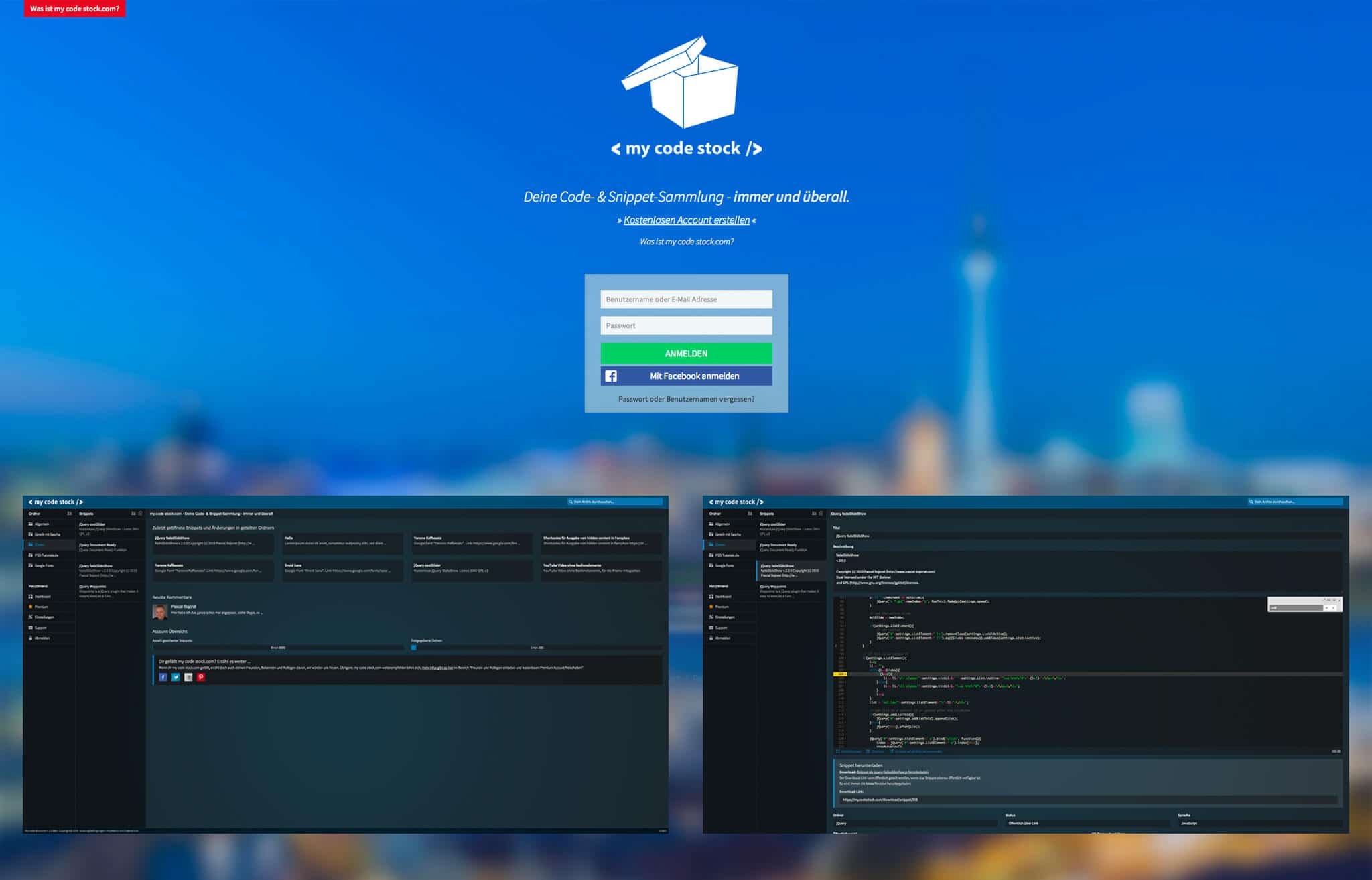Screen dimensions: 1372x880
Task: Click the add-folder icon beside the Ordner header
Action: [x=70, y=513]
